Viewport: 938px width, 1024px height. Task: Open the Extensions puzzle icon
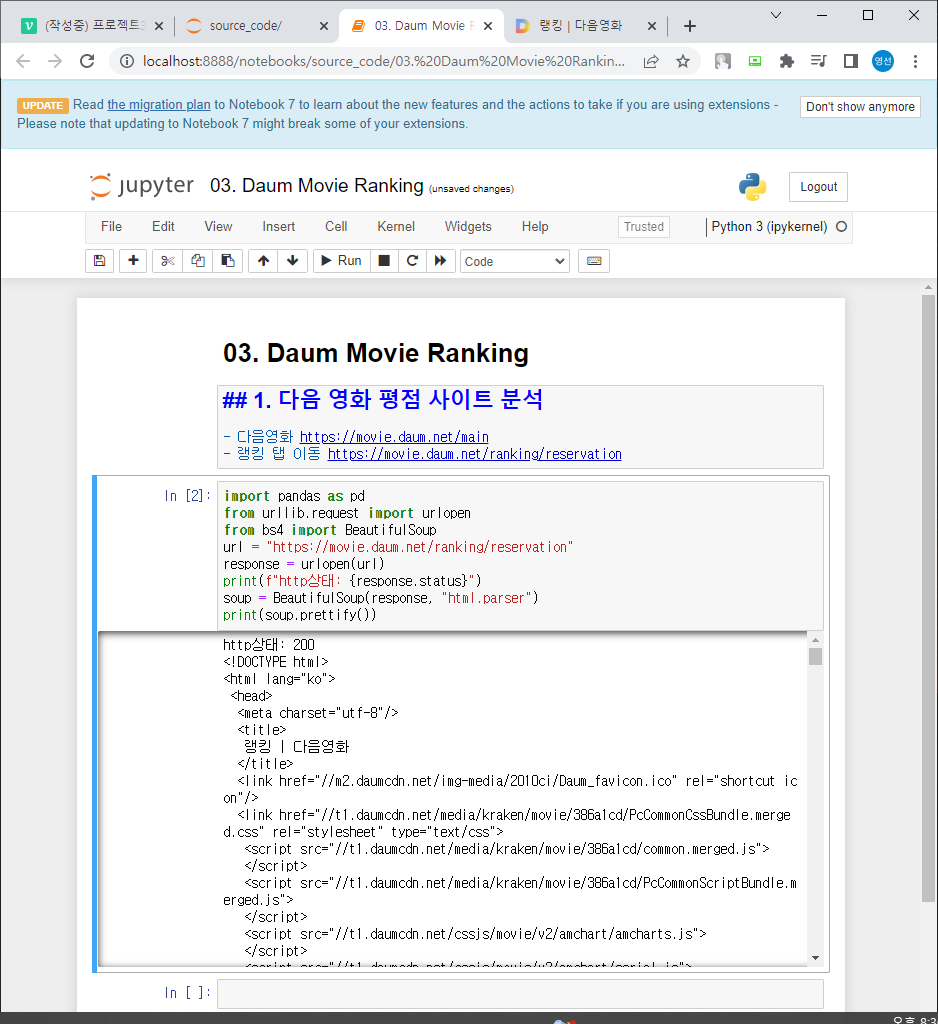786,61
